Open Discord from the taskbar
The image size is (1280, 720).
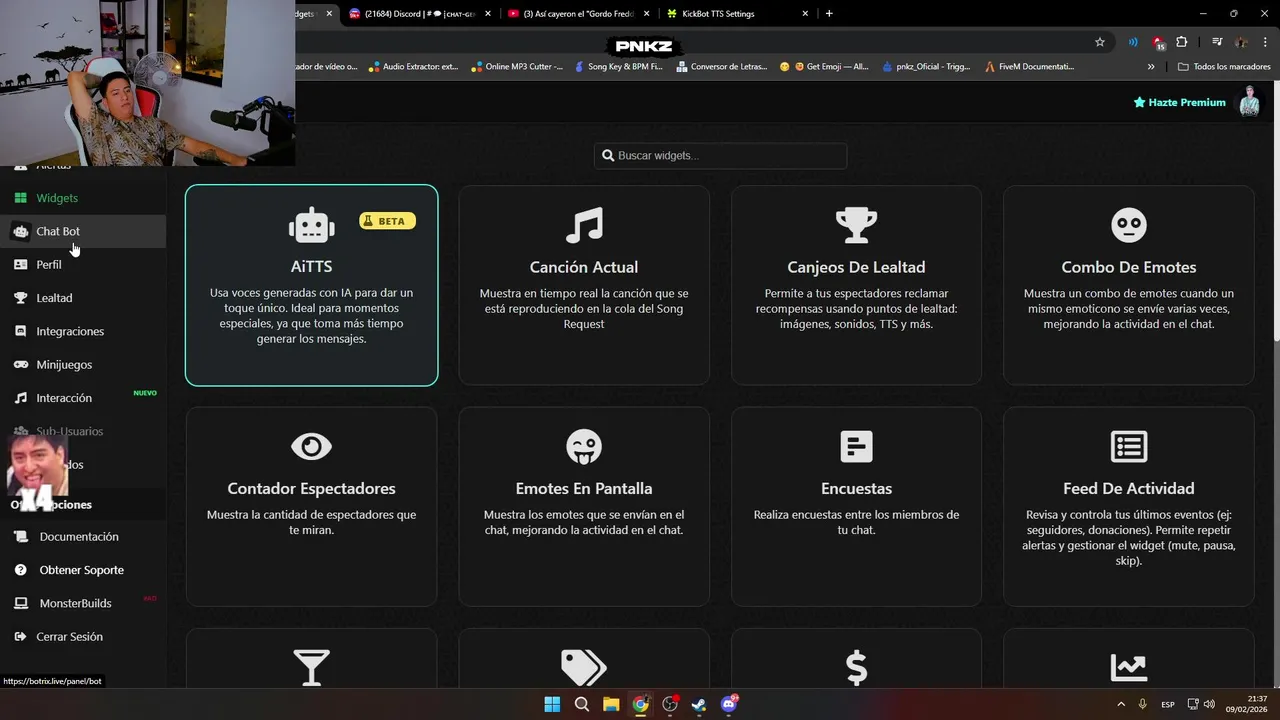click(x=729, y=704)
